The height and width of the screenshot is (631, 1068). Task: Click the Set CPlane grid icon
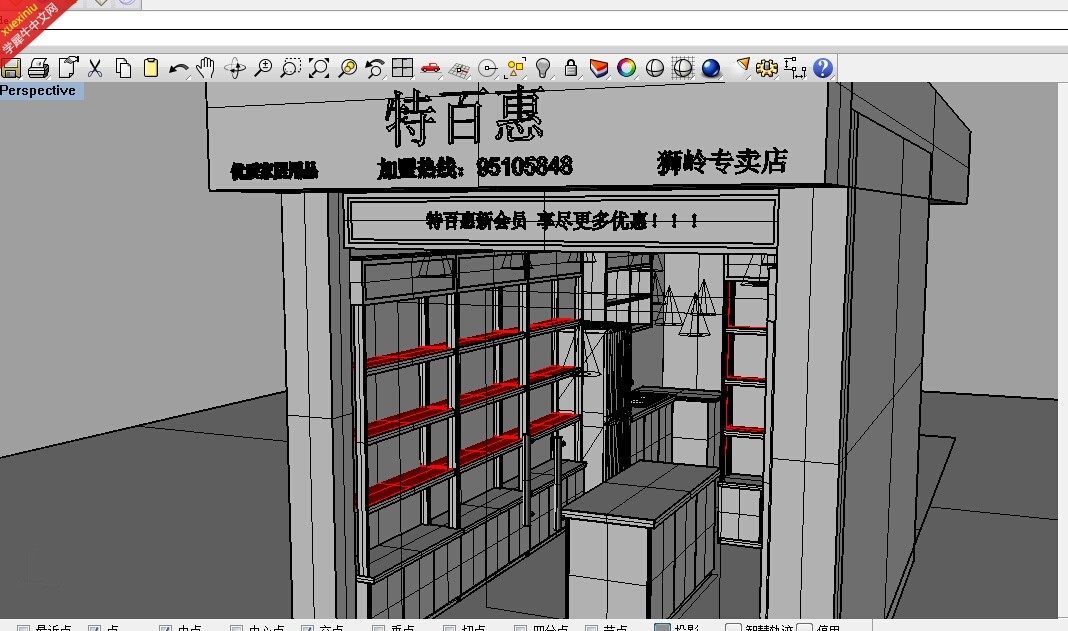459,68
